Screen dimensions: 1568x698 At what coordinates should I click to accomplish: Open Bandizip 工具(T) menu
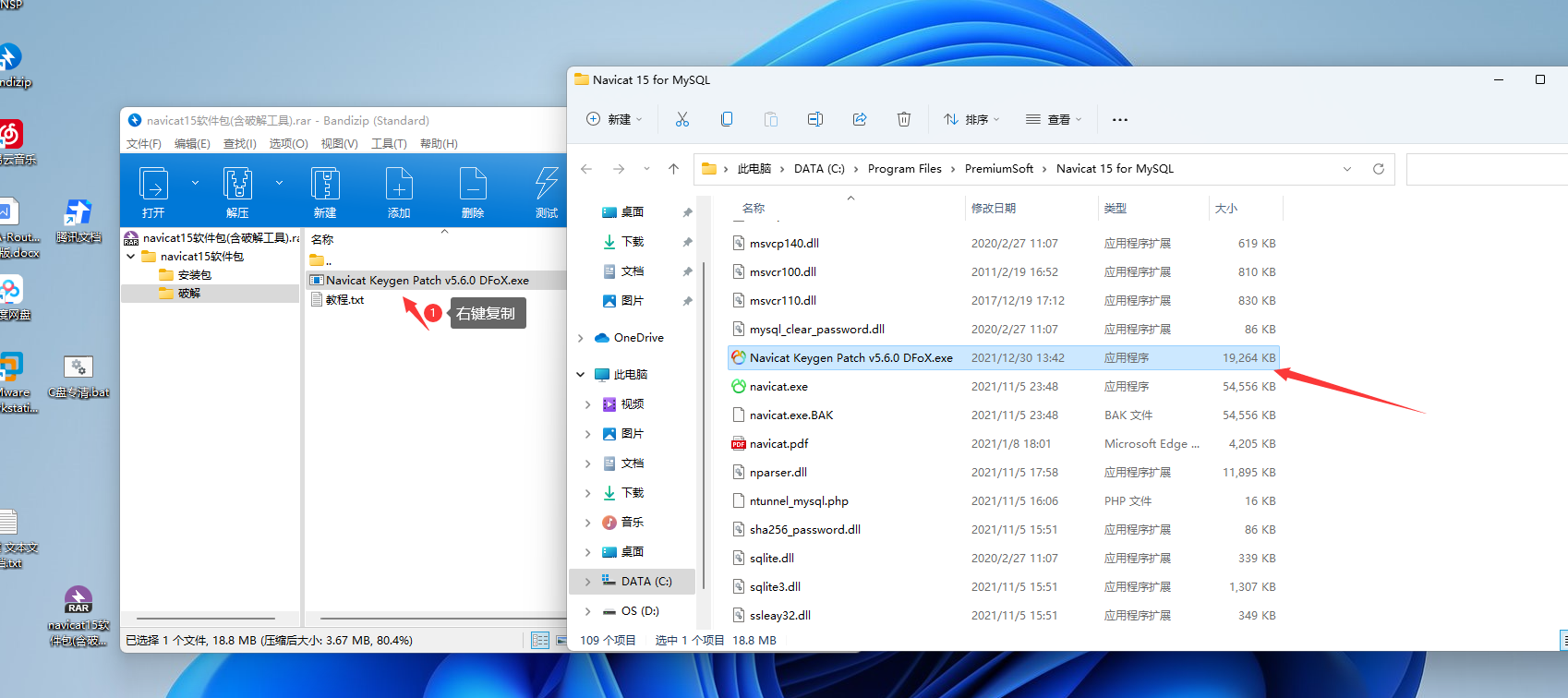[389, 144]
